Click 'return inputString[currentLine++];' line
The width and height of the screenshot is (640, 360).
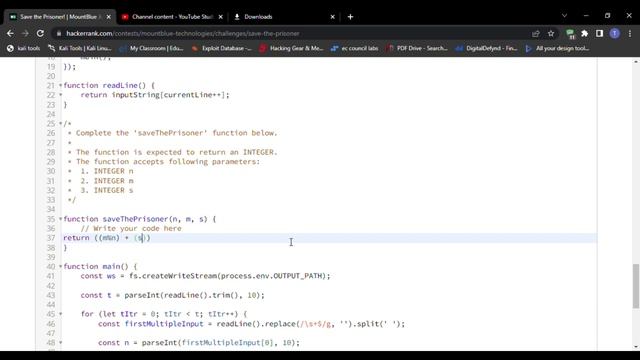click(x=155, y=95)
